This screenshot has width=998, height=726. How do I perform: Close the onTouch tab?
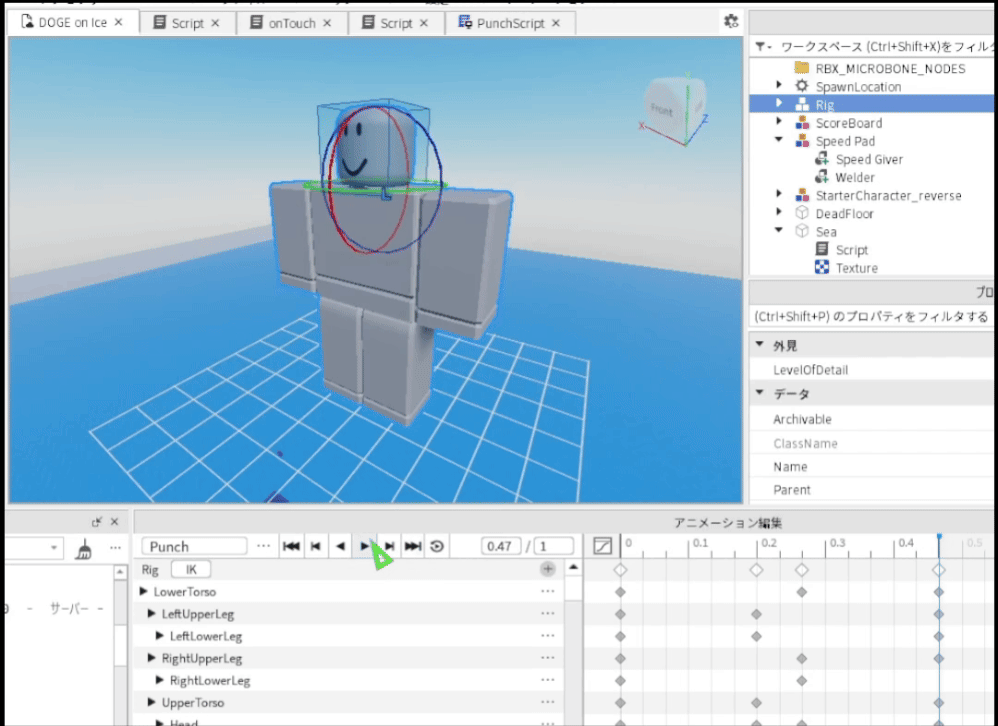pyautogui.click(x=327, y=23)
